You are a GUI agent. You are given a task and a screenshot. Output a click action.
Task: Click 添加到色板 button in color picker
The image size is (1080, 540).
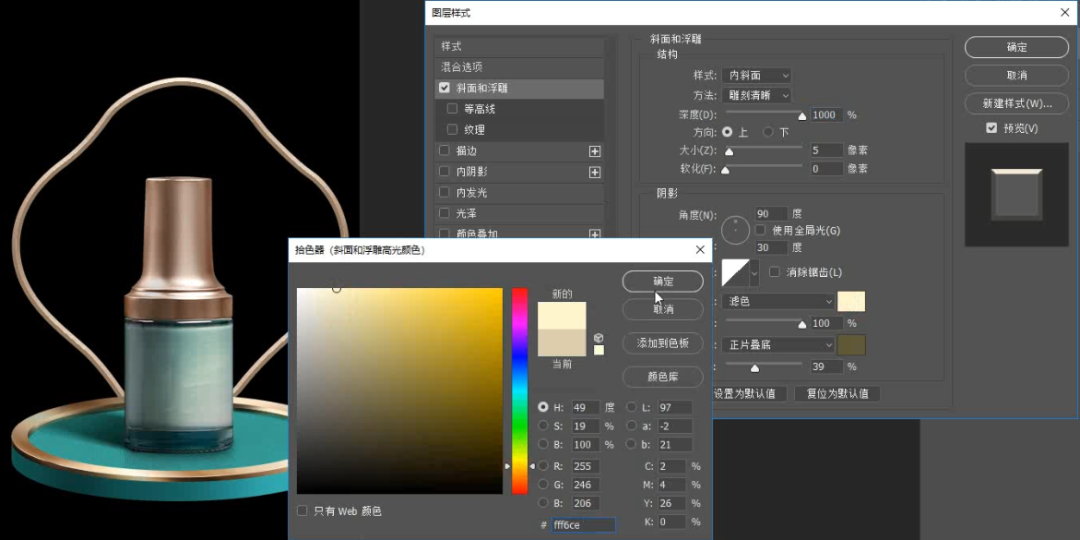pos(662,343)
